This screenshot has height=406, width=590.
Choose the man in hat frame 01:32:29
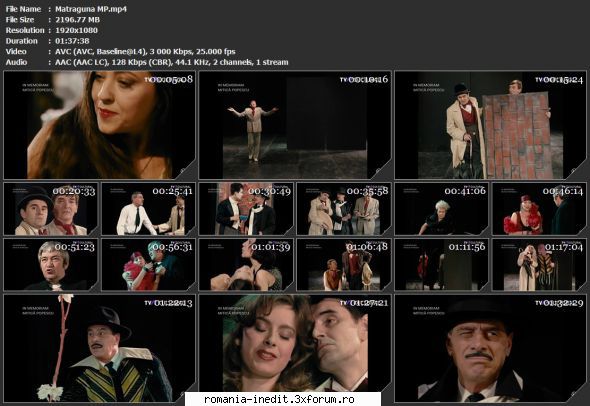pos(490,348)
